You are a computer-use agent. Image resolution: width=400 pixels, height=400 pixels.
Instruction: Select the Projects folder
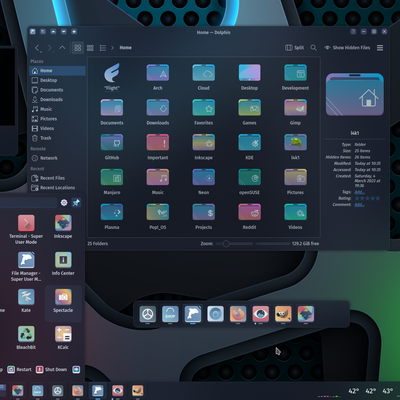click(204, 216)
